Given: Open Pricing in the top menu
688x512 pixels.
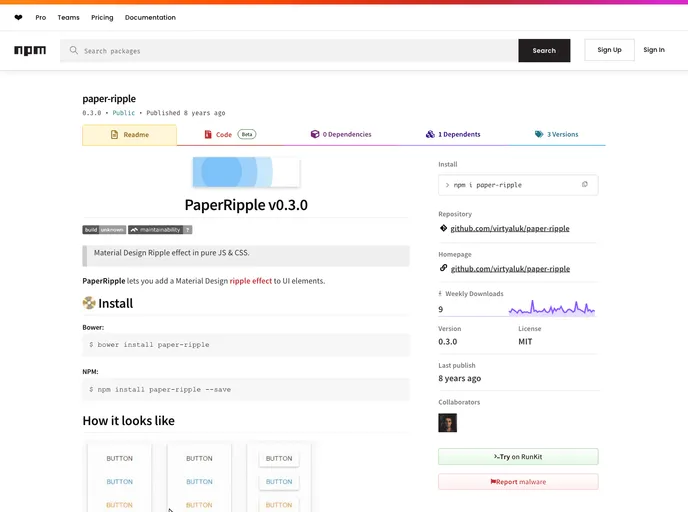Looking at the screenshot, I should coord(102,18).
